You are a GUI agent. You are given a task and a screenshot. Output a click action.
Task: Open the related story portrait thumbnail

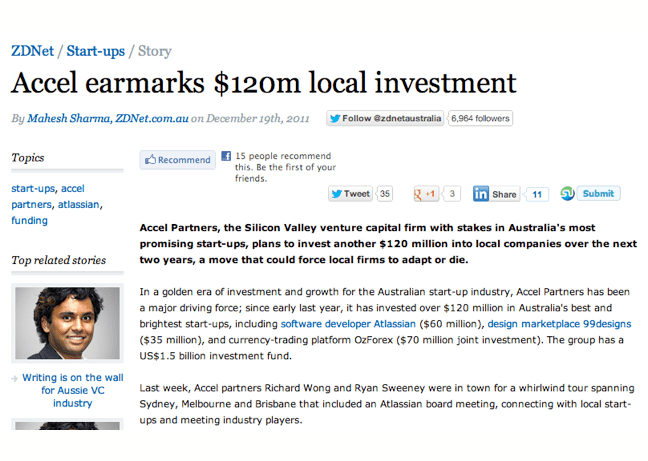pyautogui.click(x=67, y=323)
